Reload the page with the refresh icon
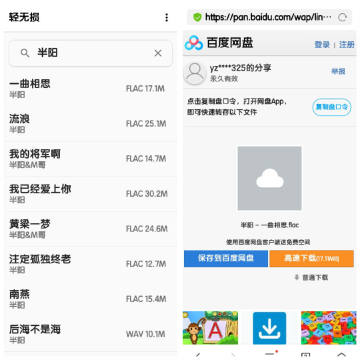 pyautogui.click(x=342, y=17)
